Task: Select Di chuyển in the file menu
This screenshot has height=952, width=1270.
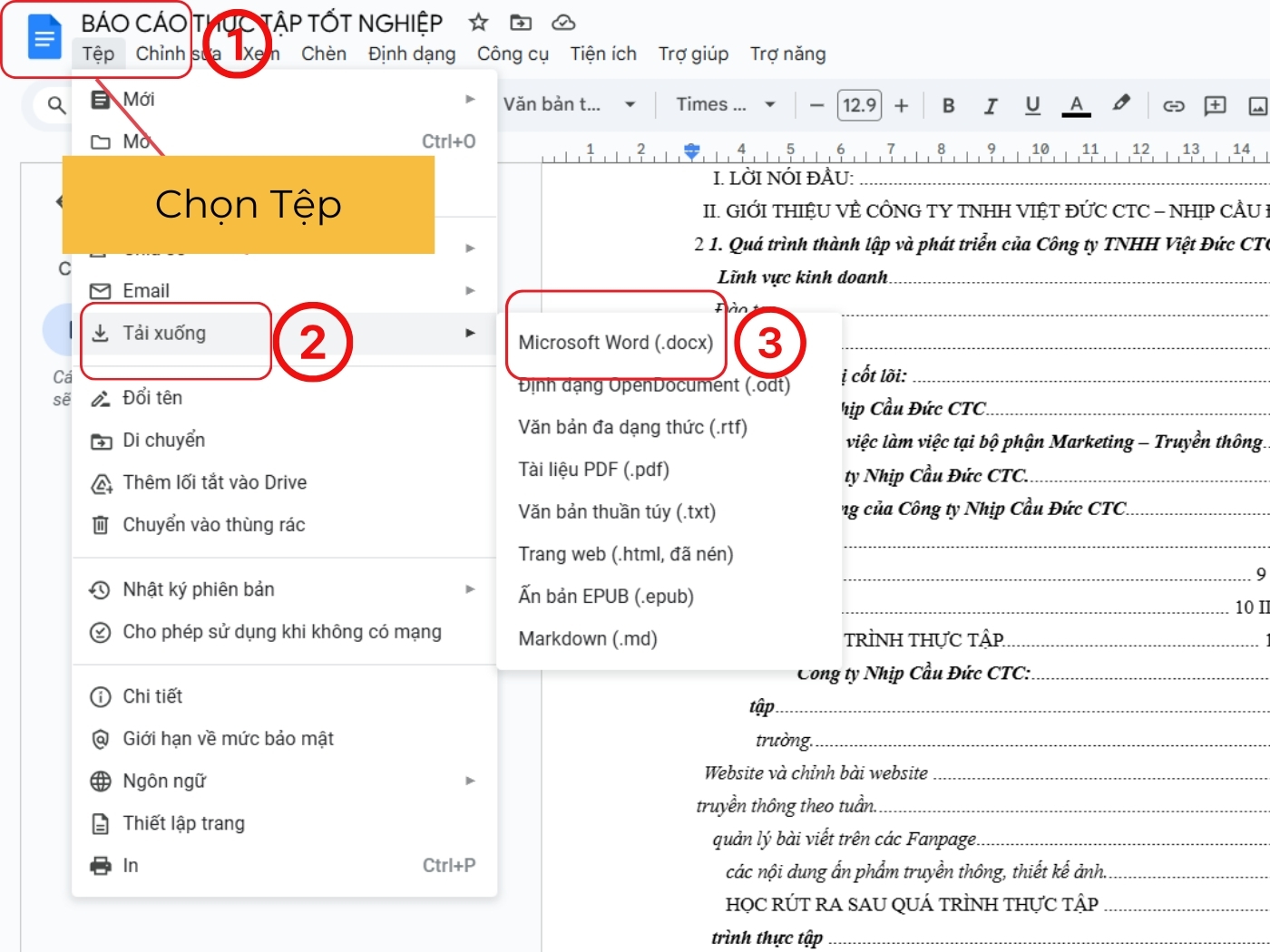Action: 284,441
